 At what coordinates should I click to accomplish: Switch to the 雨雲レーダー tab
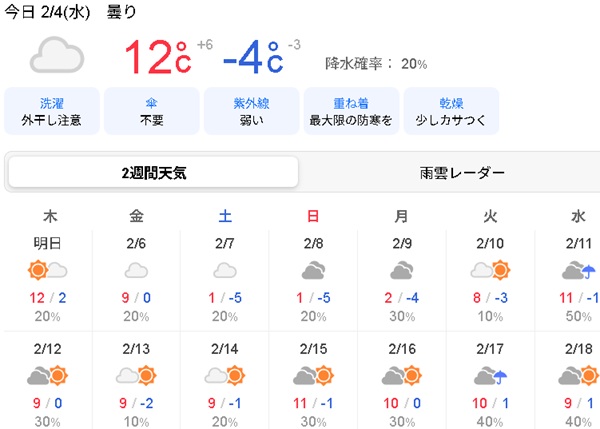click(x=462, y=173)
